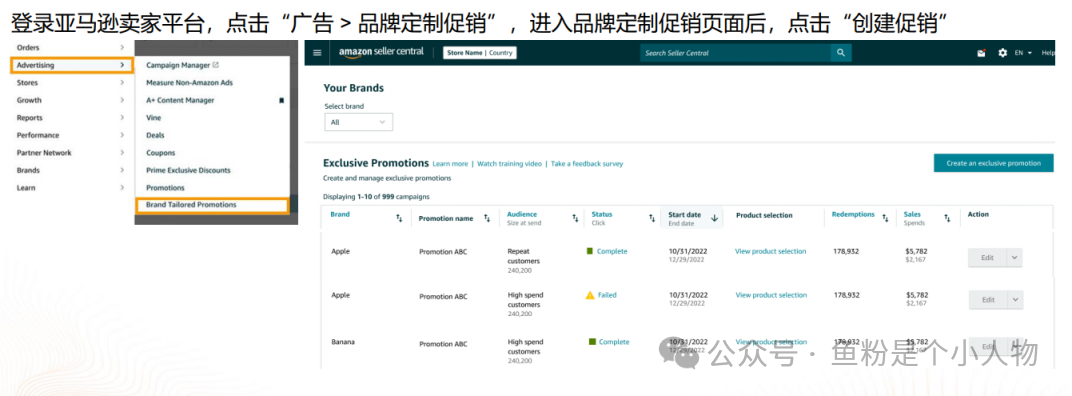This screenshot has width=1072, height=396.
Task: Open the Select brand dropdown
Action: 358,122
